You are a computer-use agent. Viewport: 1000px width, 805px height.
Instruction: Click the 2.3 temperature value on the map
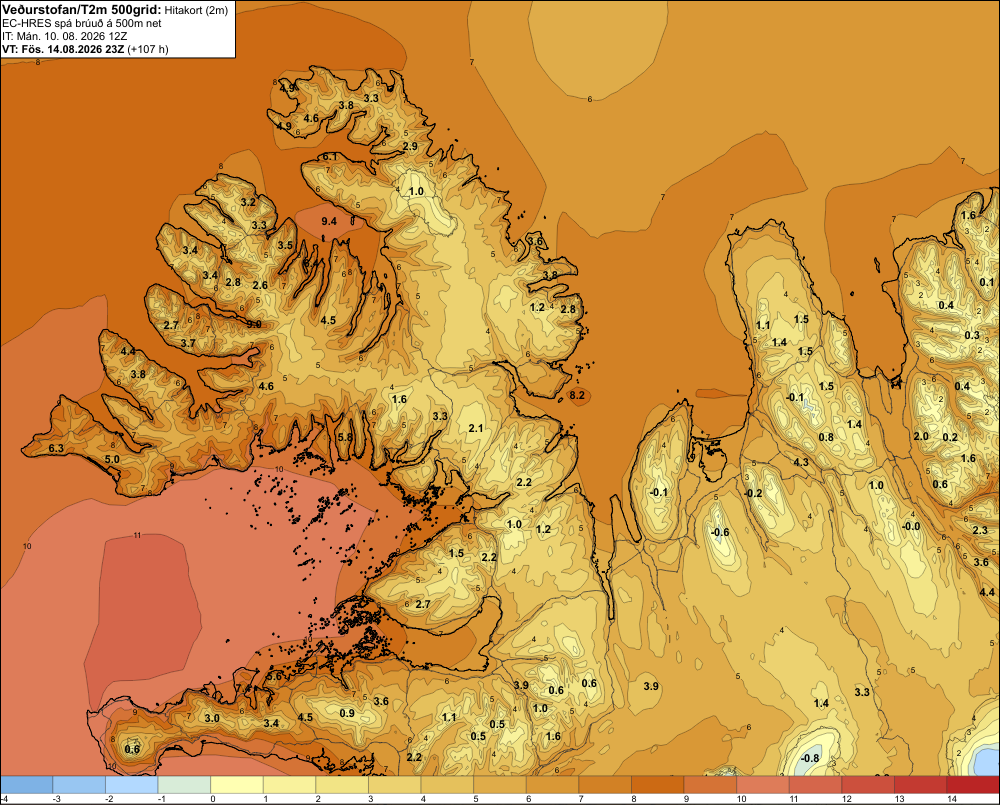click(980, 530)
